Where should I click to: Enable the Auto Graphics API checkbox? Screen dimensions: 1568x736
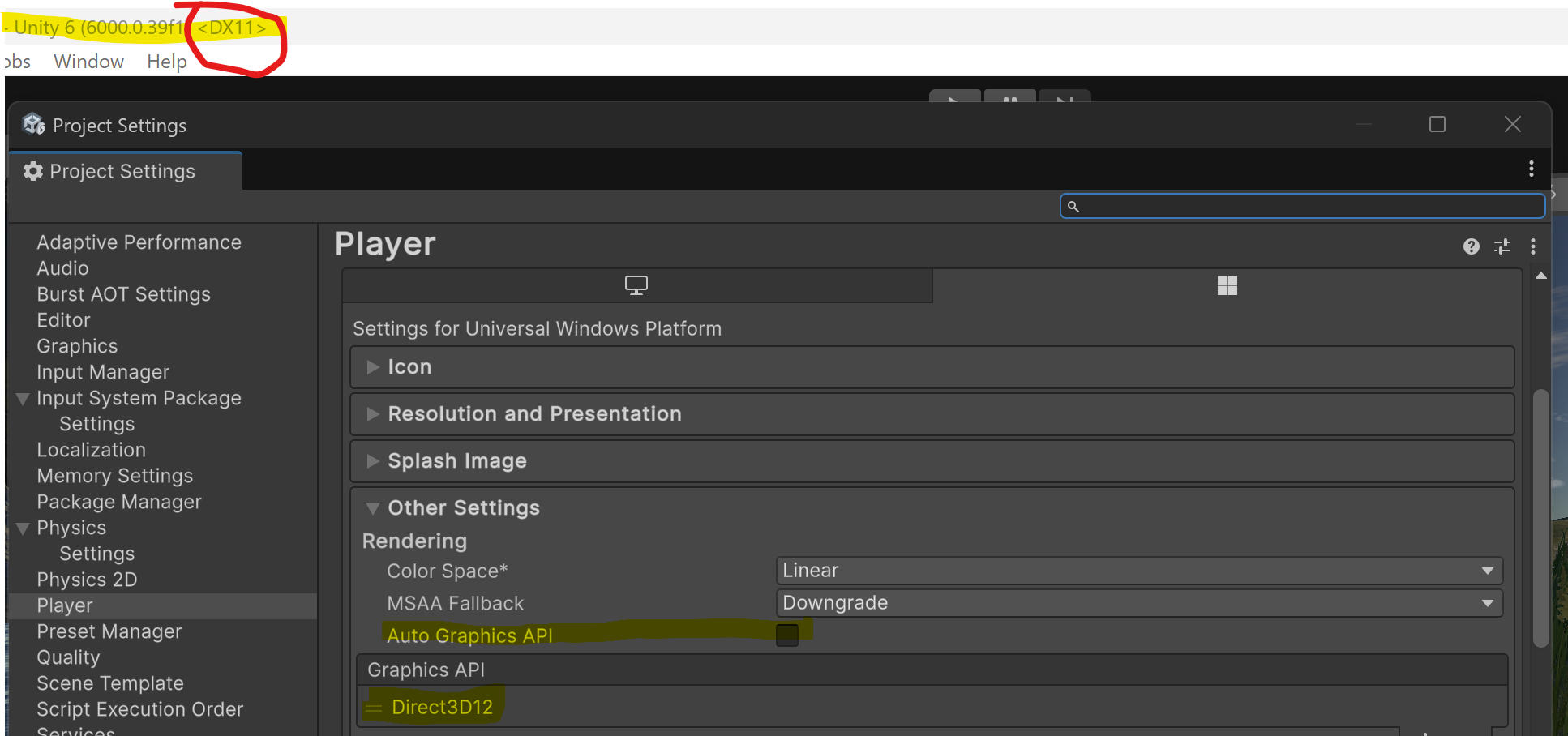click(786, 635)
